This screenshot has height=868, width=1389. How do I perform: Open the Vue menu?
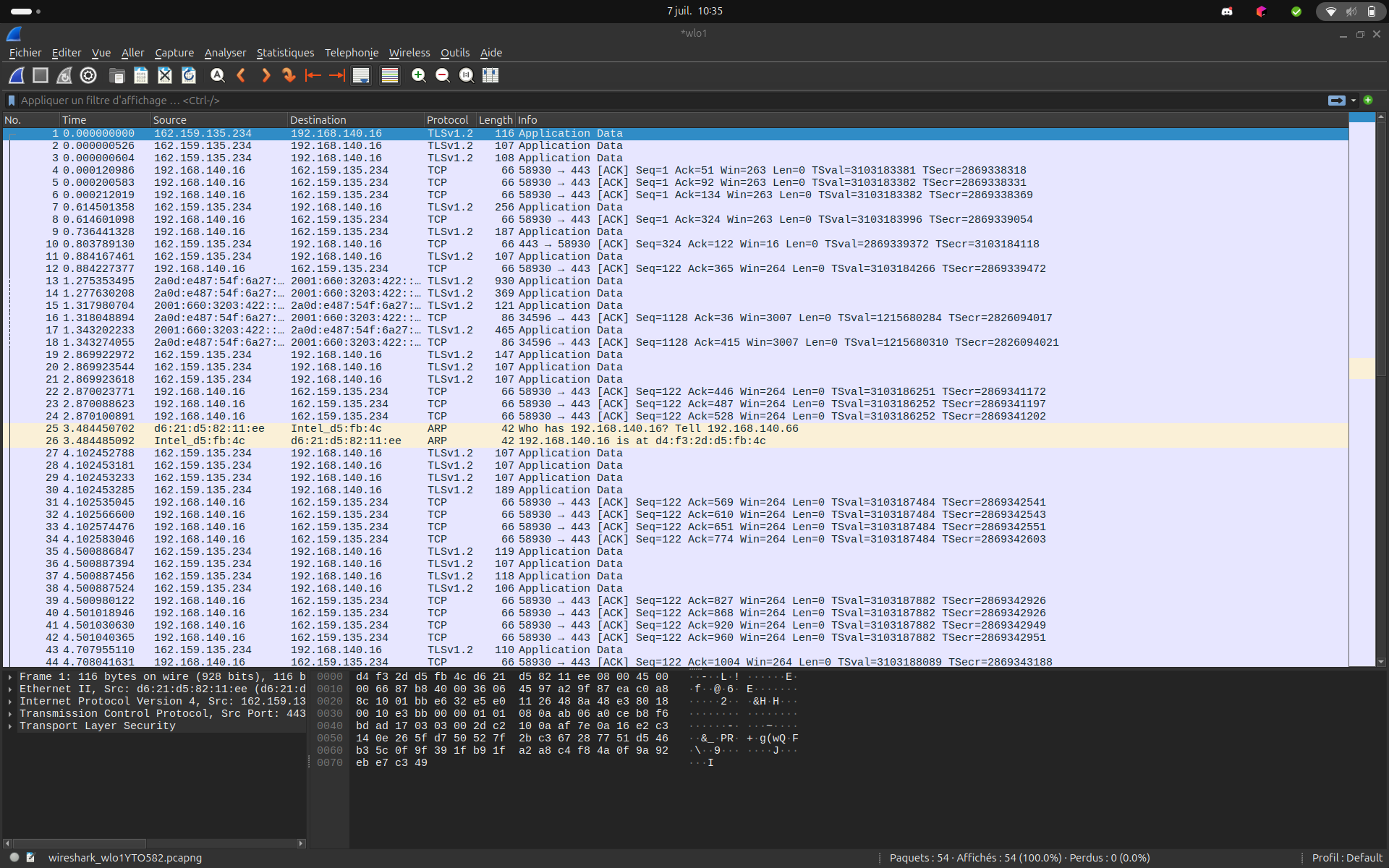tap(101, 53)
